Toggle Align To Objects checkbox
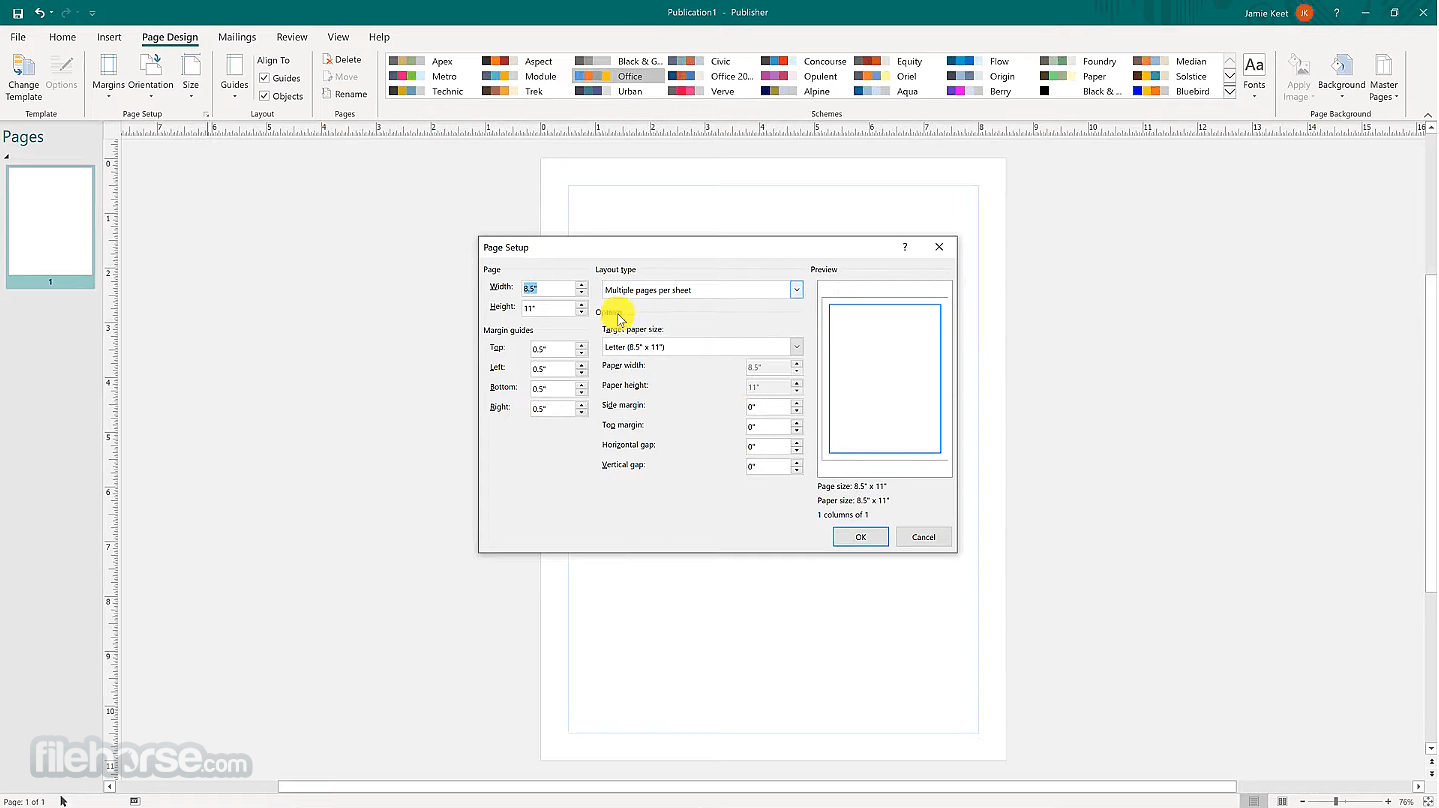The height and width of the screenshot is (808, 1439). coord(264,96)
